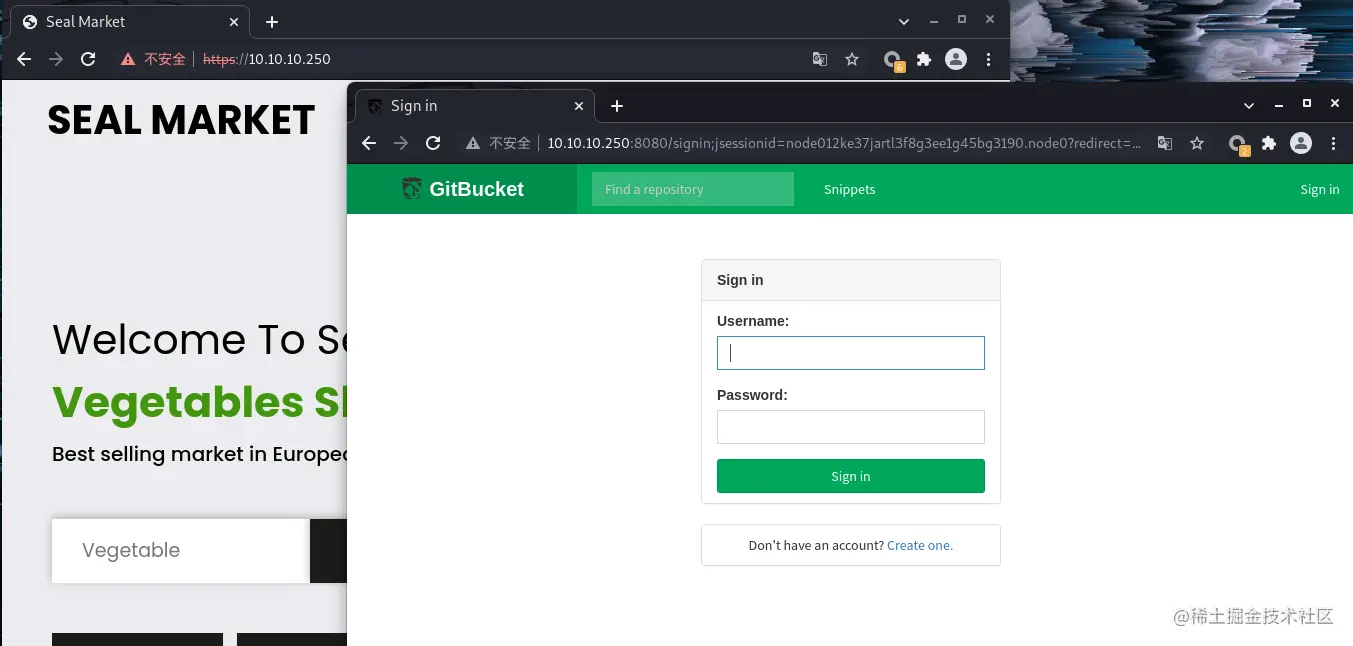
Task: Close the Seal Market tab
Action: [235, 21]
